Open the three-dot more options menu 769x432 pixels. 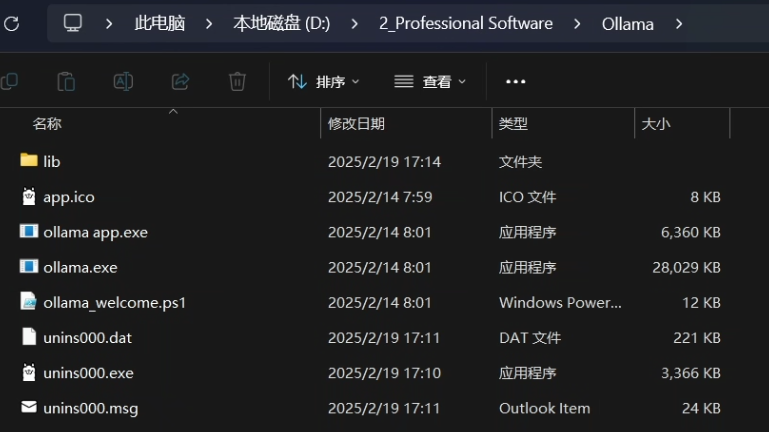tap(515, 81)
